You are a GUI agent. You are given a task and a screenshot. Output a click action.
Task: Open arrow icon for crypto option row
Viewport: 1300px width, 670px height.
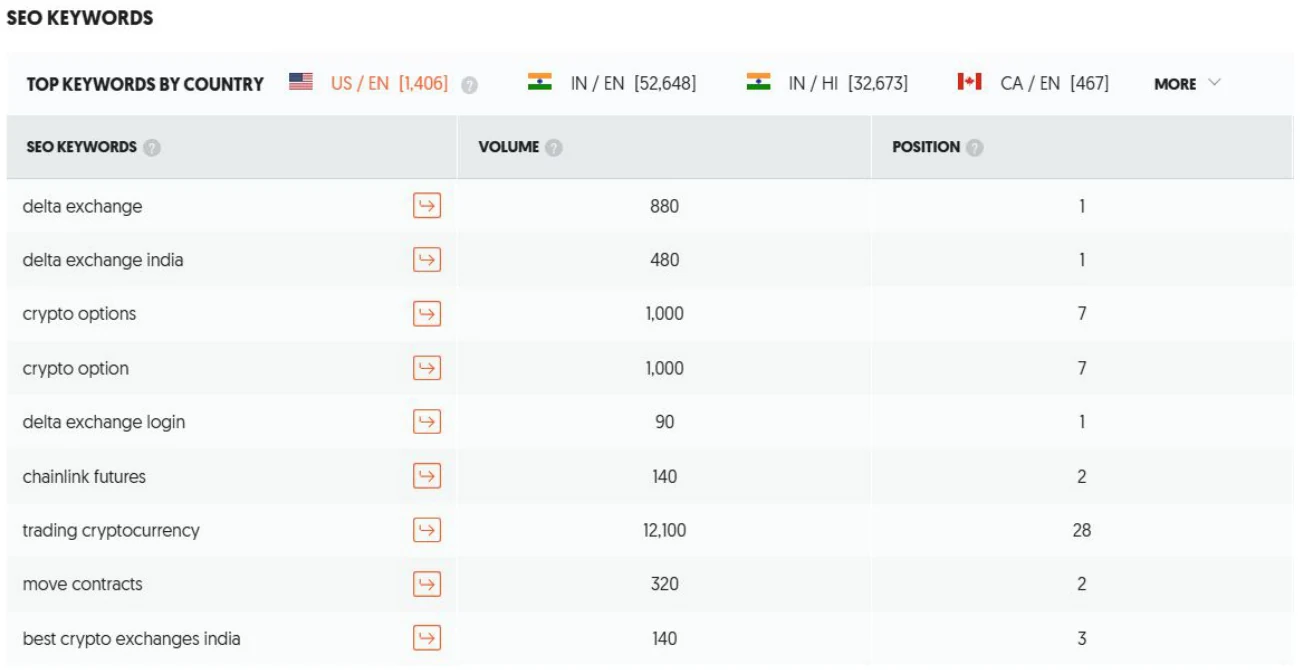[x=427, y=368]
